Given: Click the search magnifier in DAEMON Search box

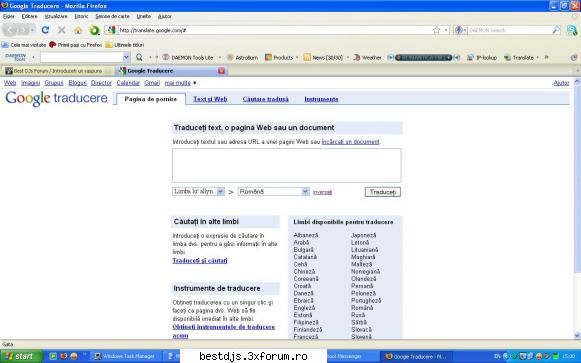Looking at the screenshot, I should [x=556, y=30].
